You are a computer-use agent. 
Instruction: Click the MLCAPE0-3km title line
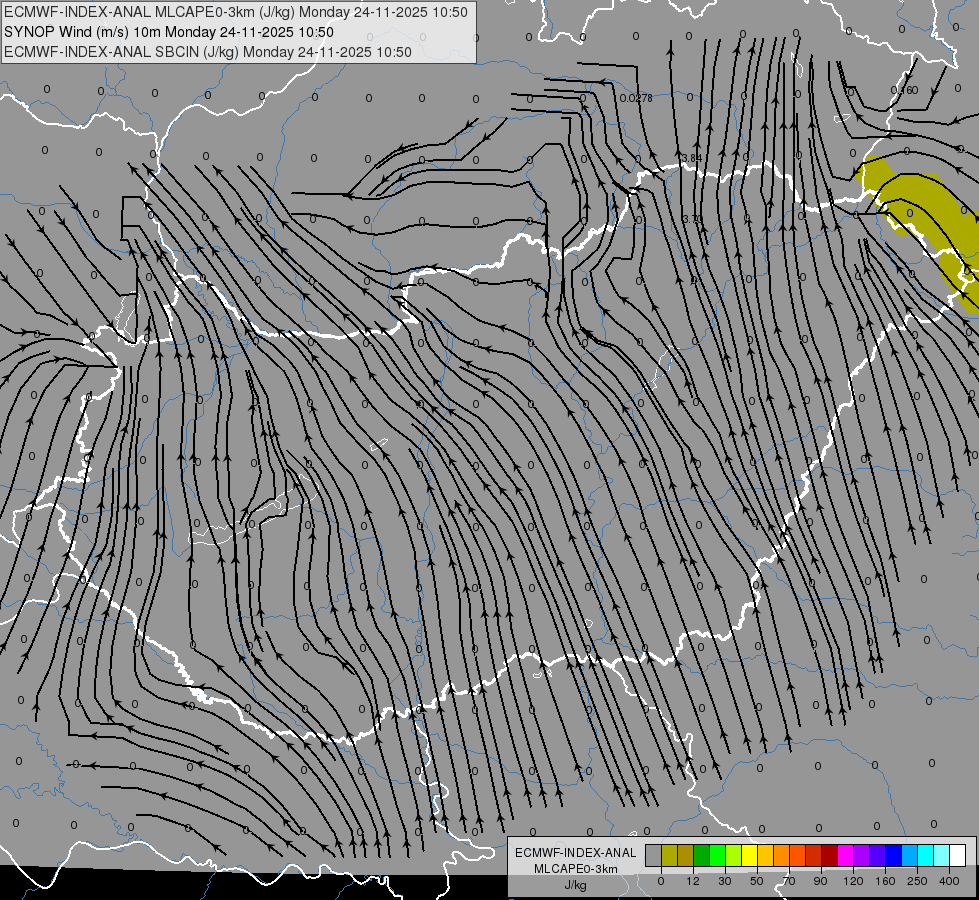click(x=236, y=12)
